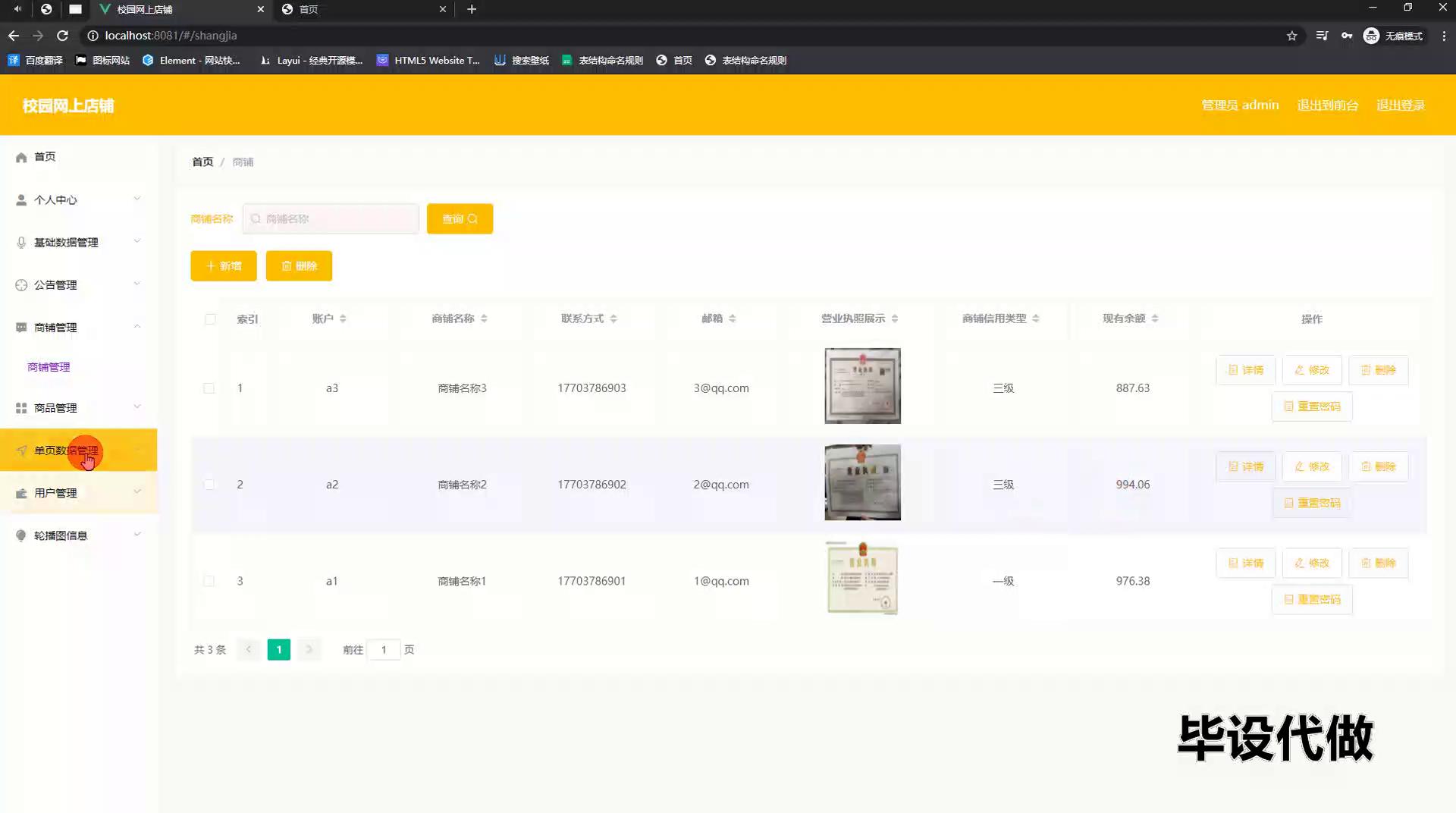
Task: Click the 退出登录 link in the header
Action: 1400,105
